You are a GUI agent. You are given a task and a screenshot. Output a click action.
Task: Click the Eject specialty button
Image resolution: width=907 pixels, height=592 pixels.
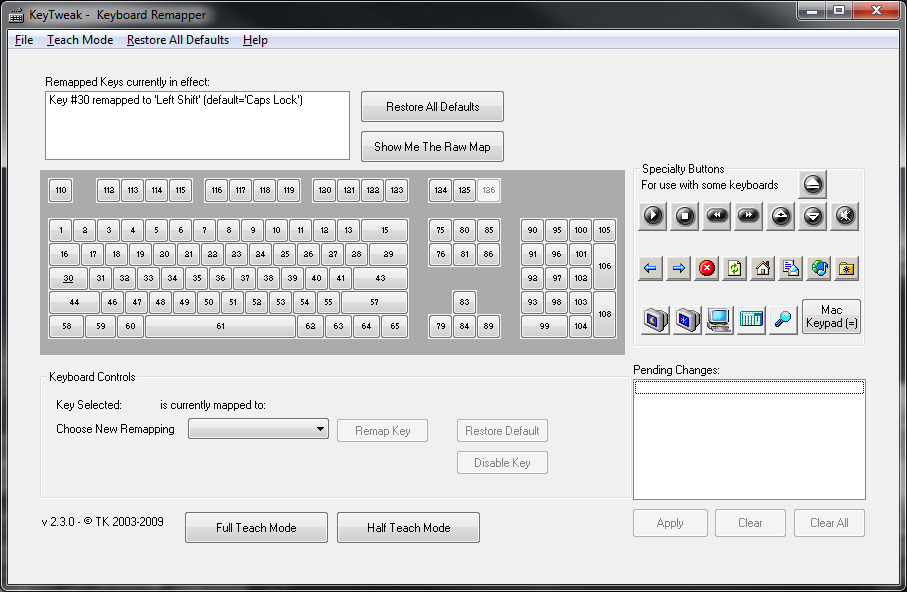click(x=812, y=185)
